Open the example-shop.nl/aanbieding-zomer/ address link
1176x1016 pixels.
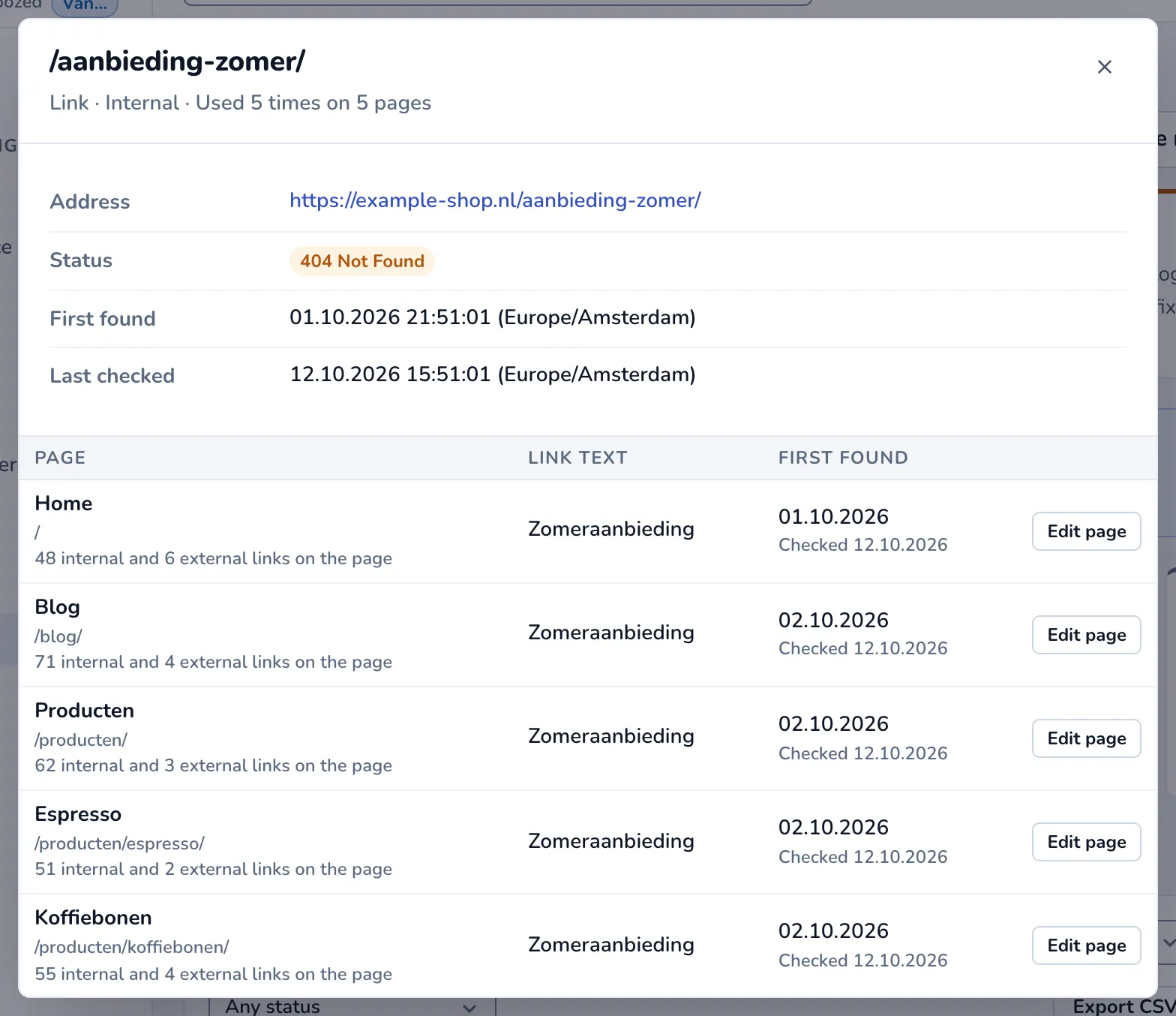point(495,200)
